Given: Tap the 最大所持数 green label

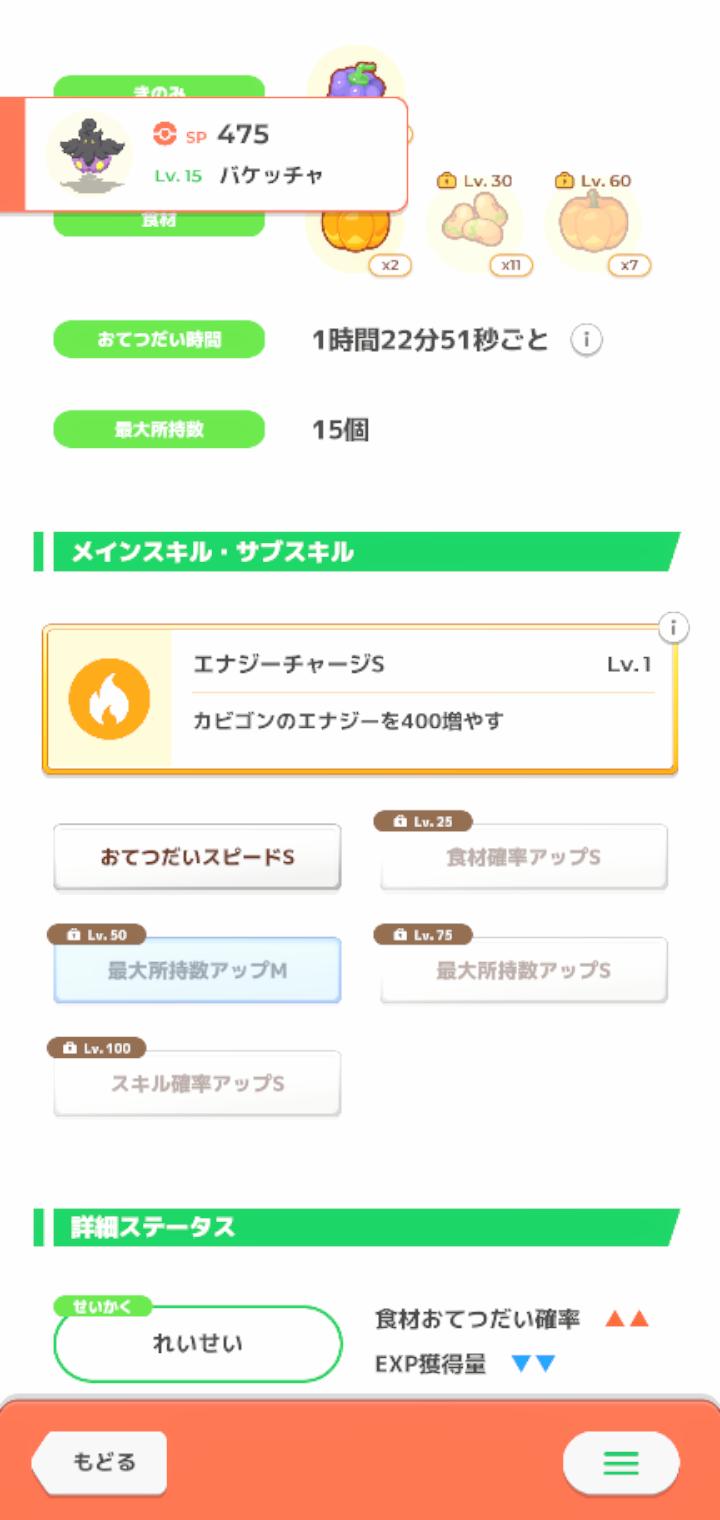Looking at the screenshot, I should pyautogui.click(x=159, y=430).
